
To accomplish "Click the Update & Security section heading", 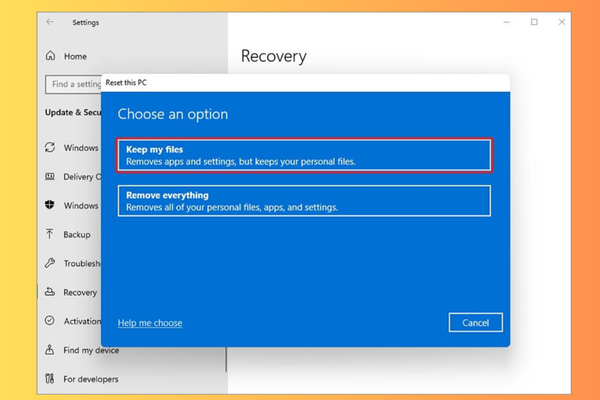I will [73, 112].
